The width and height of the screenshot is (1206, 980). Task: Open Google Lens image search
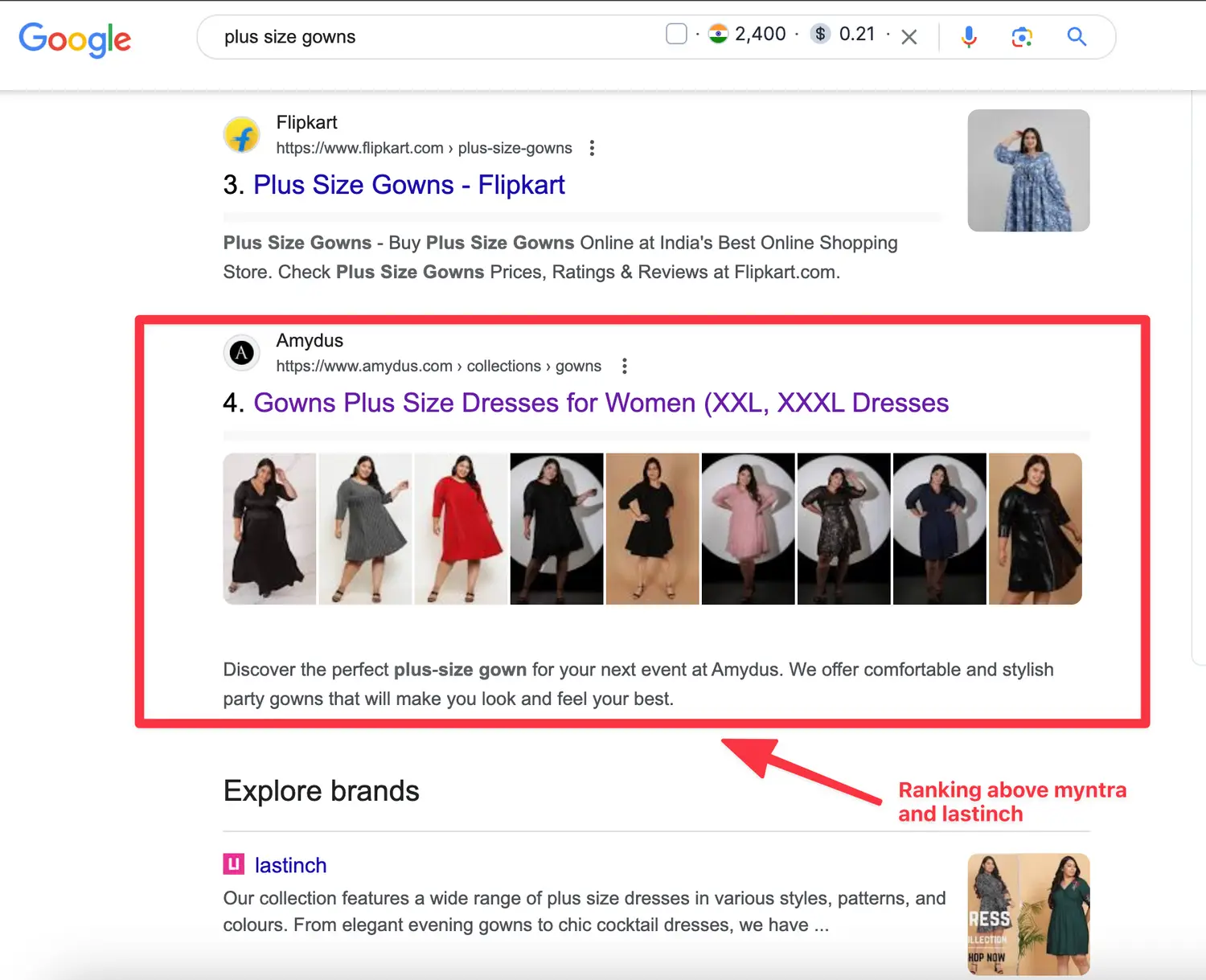[x=1022, y=37]
